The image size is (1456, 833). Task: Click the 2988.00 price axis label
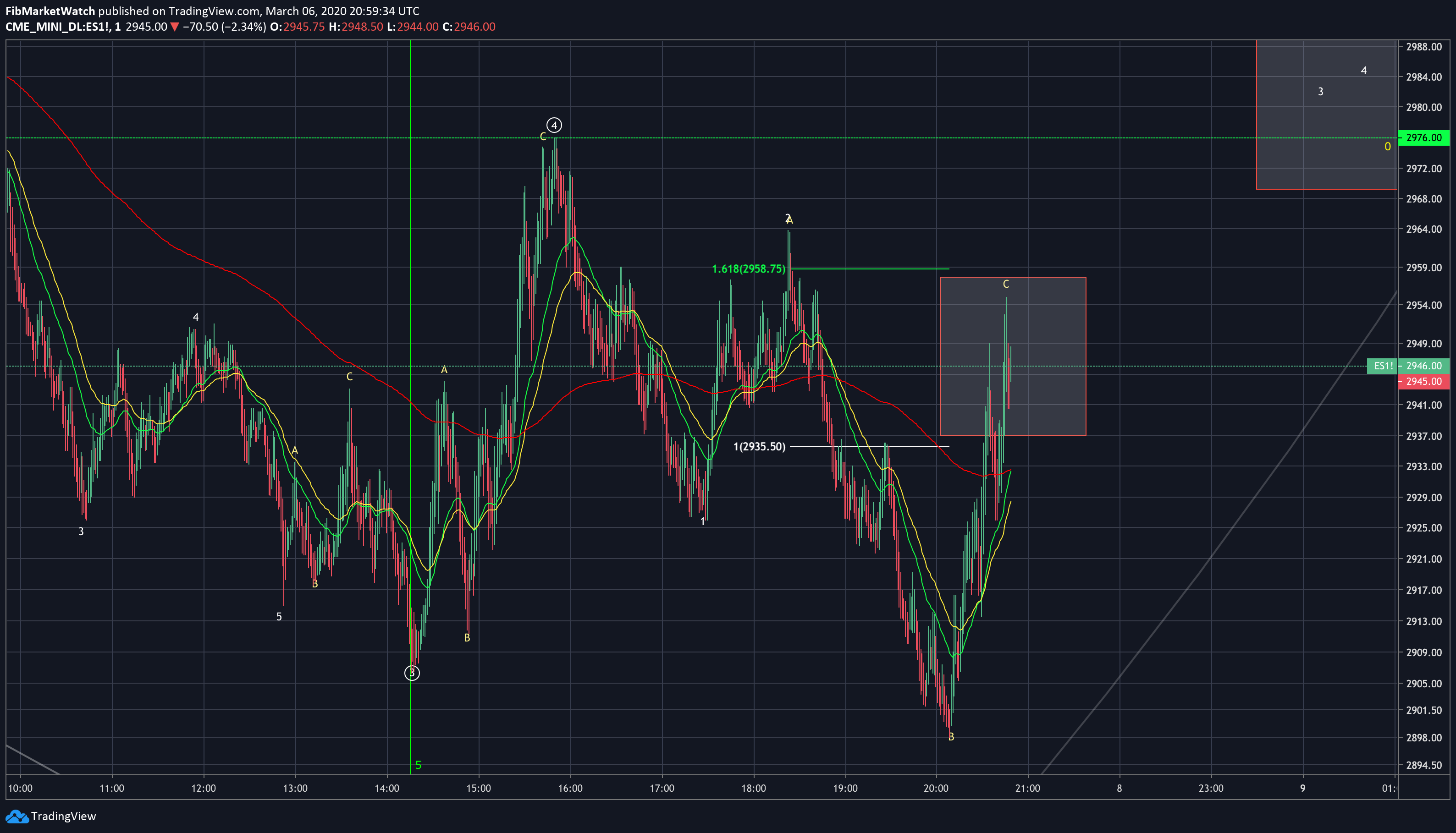1424,47
